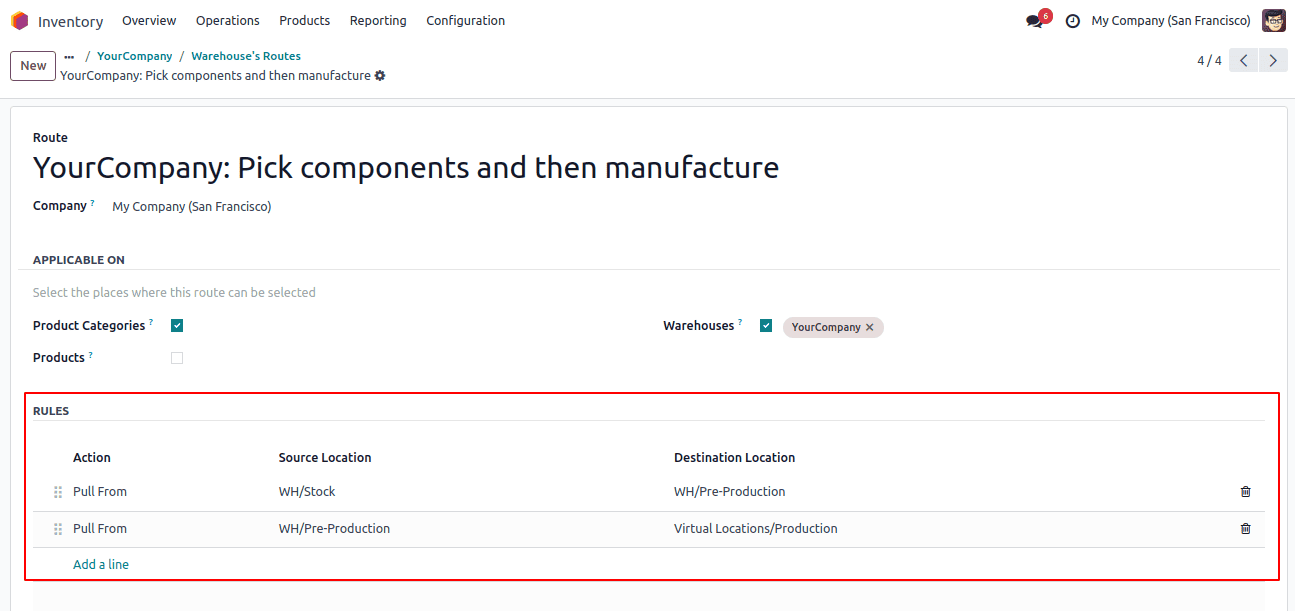This screenshot has height=611, width=1295.
Task: Toggle the Product Categories checkbox
Action: click(177, 326)
